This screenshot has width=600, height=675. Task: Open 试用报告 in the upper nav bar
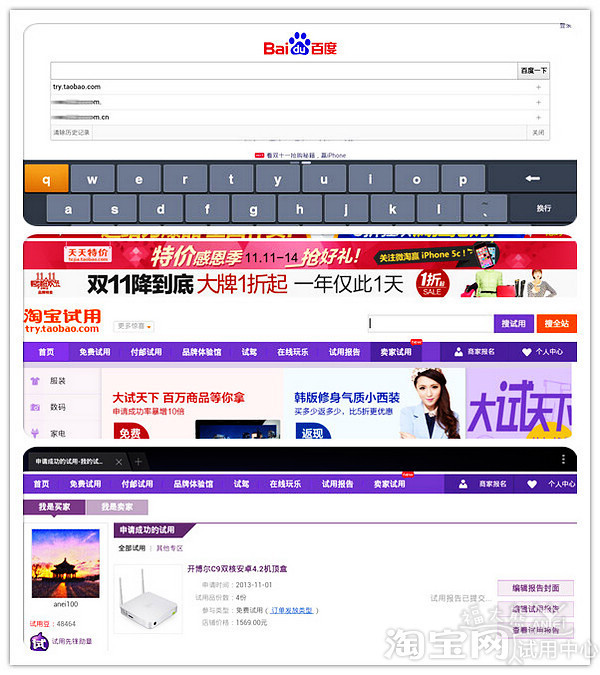click(344, 352)
